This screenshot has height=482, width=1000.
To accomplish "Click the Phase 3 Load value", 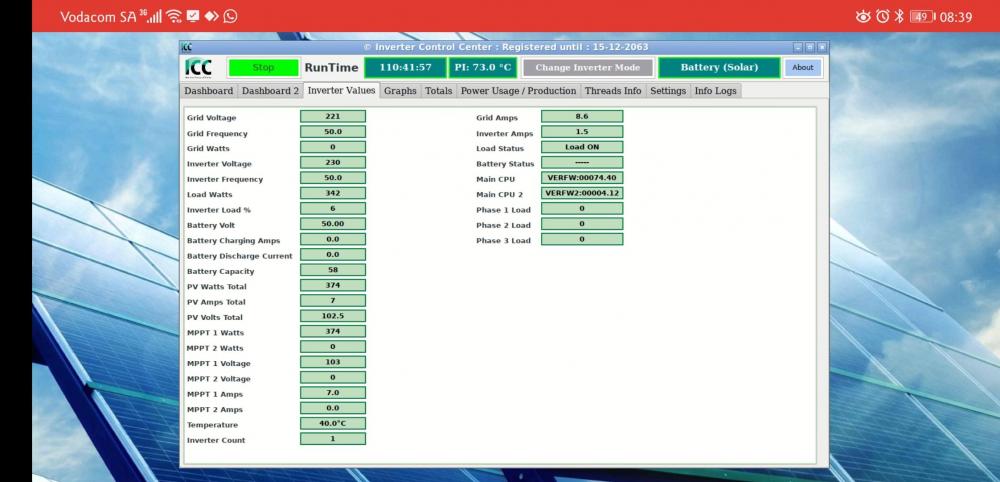I will coord(582,239).
